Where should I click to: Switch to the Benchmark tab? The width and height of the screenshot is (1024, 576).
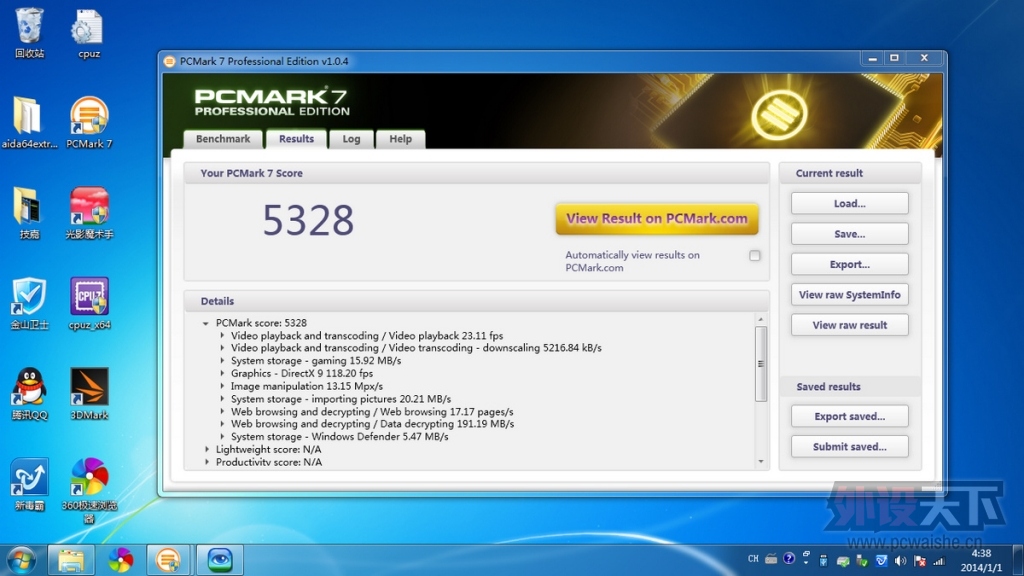(x=223, y=139)
